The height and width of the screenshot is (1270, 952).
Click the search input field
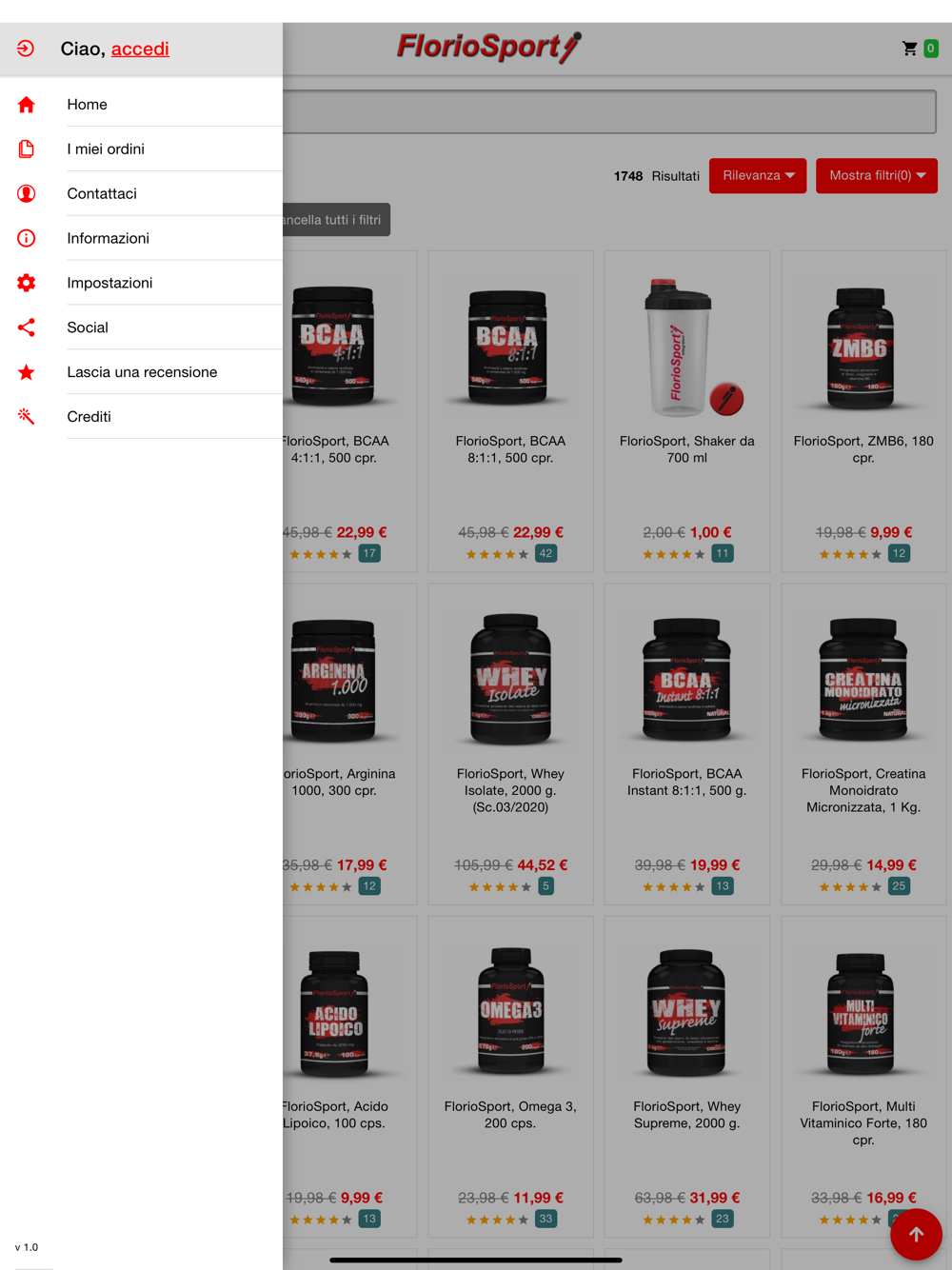[x=609, y=112]
